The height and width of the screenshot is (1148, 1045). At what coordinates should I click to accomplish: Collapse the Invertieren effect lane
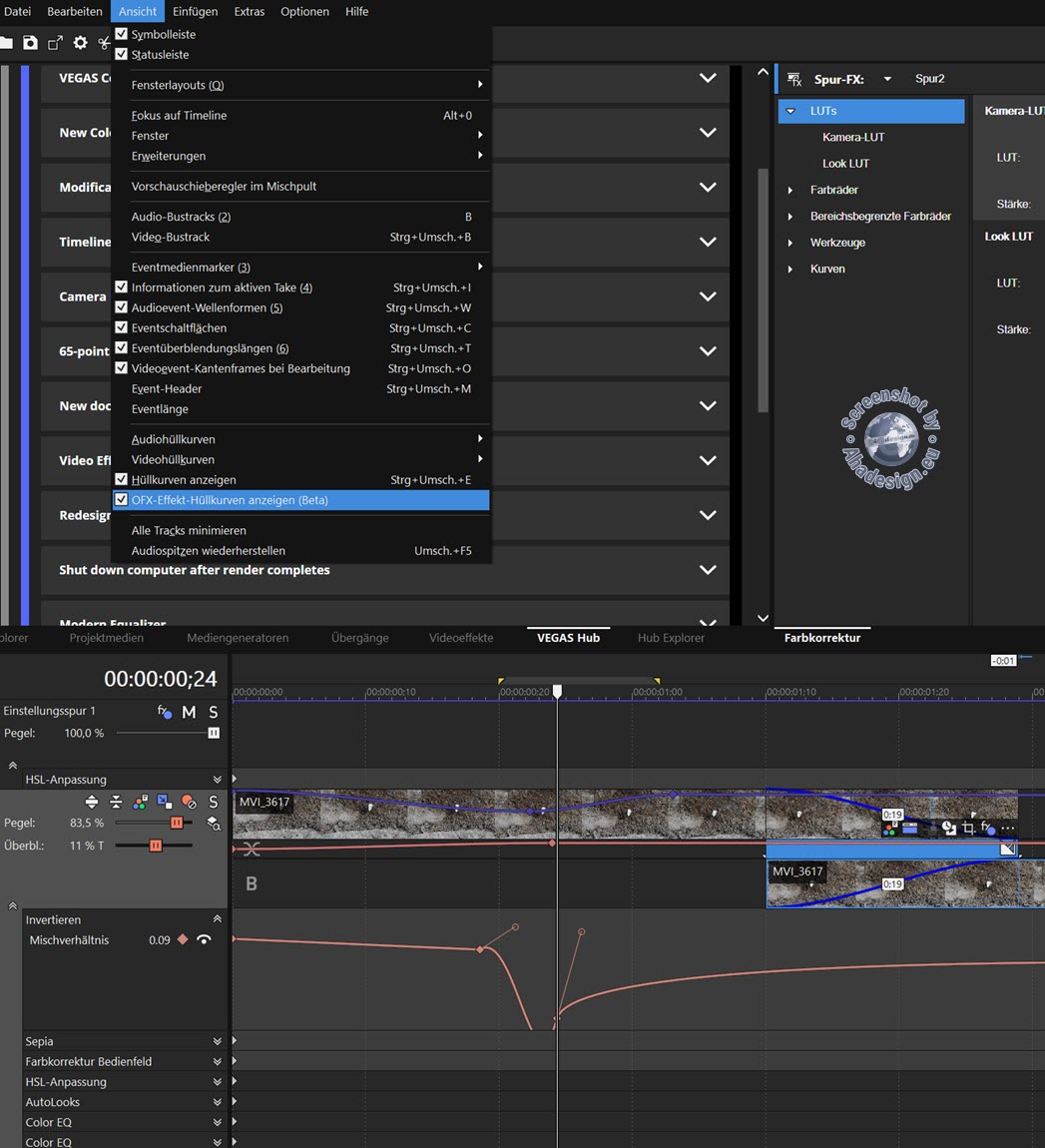point(218,918)
